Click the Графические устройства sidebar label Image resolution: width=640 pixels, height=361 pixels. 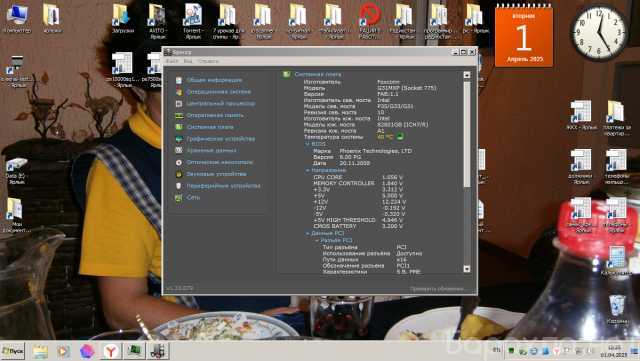(x=221, y=139)
